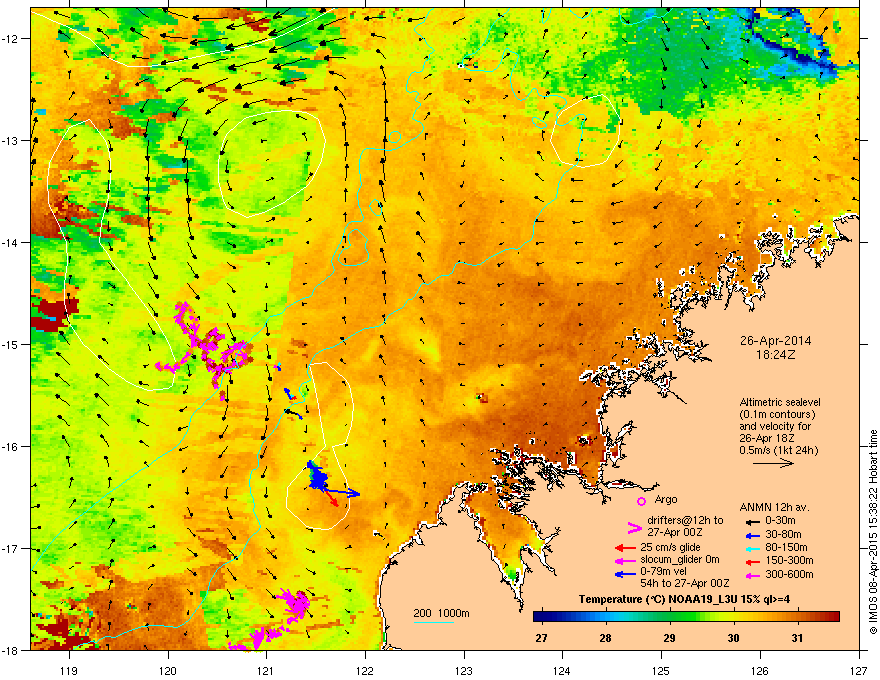Click the time label 18:24Z
880x680 pixels.
click(775, 355)
